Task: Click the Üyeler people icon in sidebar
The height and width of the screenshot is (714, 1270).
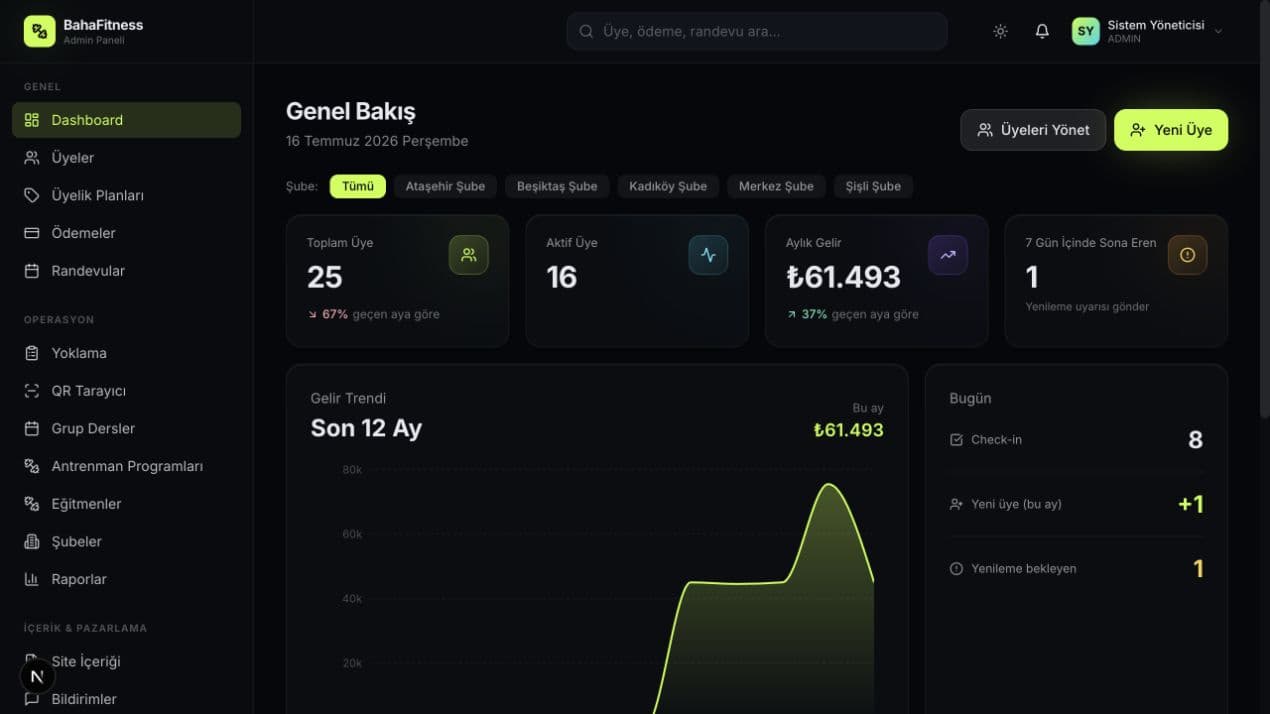Action: 32,158
